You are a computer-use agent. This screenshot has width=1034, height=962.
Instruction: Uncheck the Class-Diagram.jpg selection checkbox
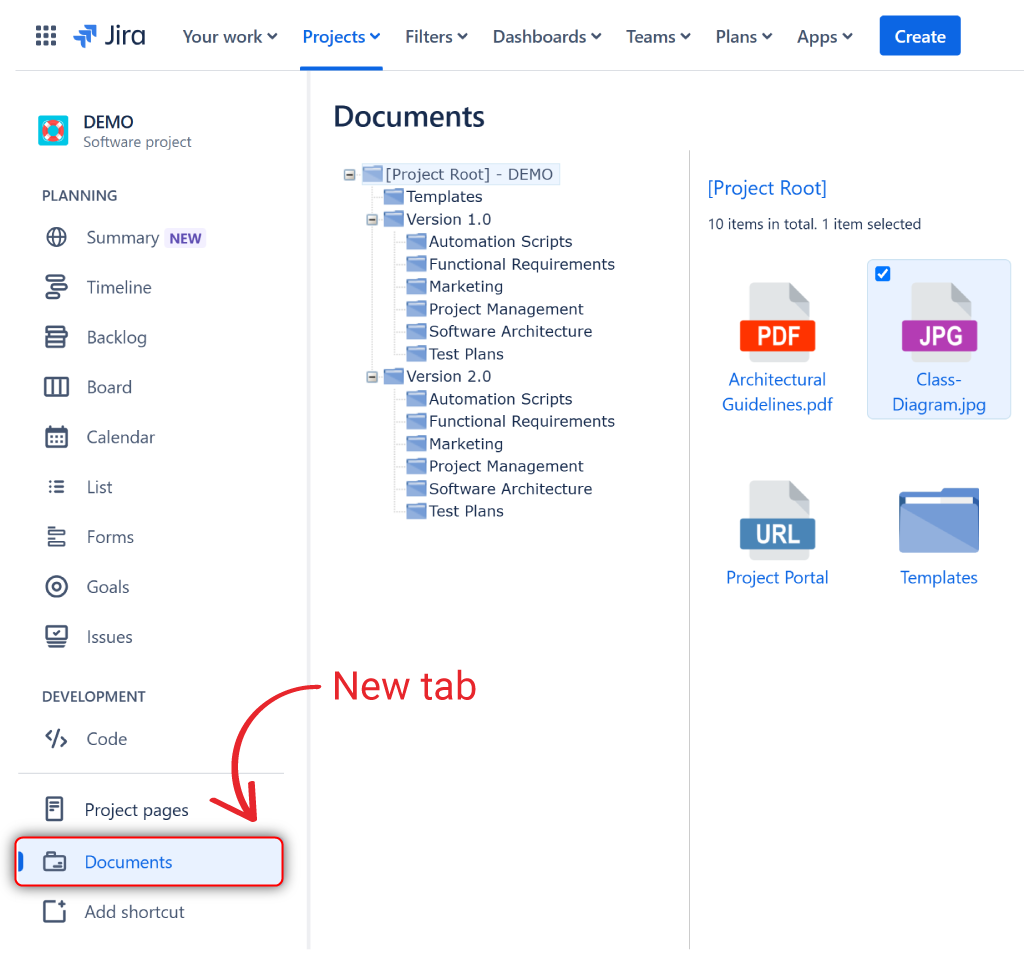pyautogui.click(x=882, y=273)
